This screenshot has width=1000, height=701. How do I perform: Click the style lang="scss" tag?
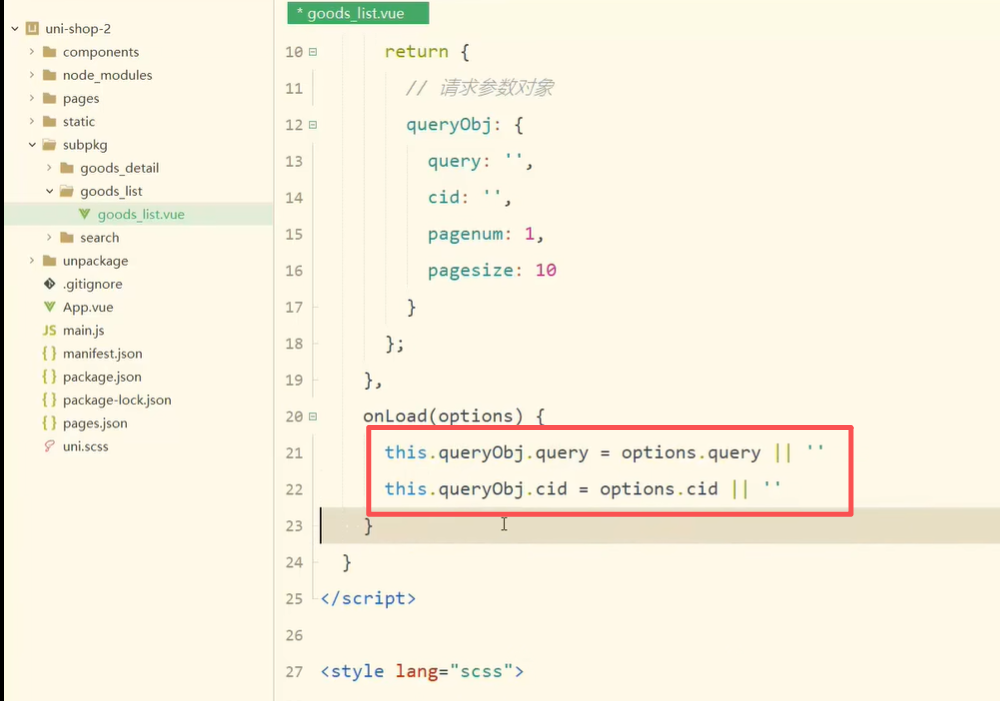422,671
